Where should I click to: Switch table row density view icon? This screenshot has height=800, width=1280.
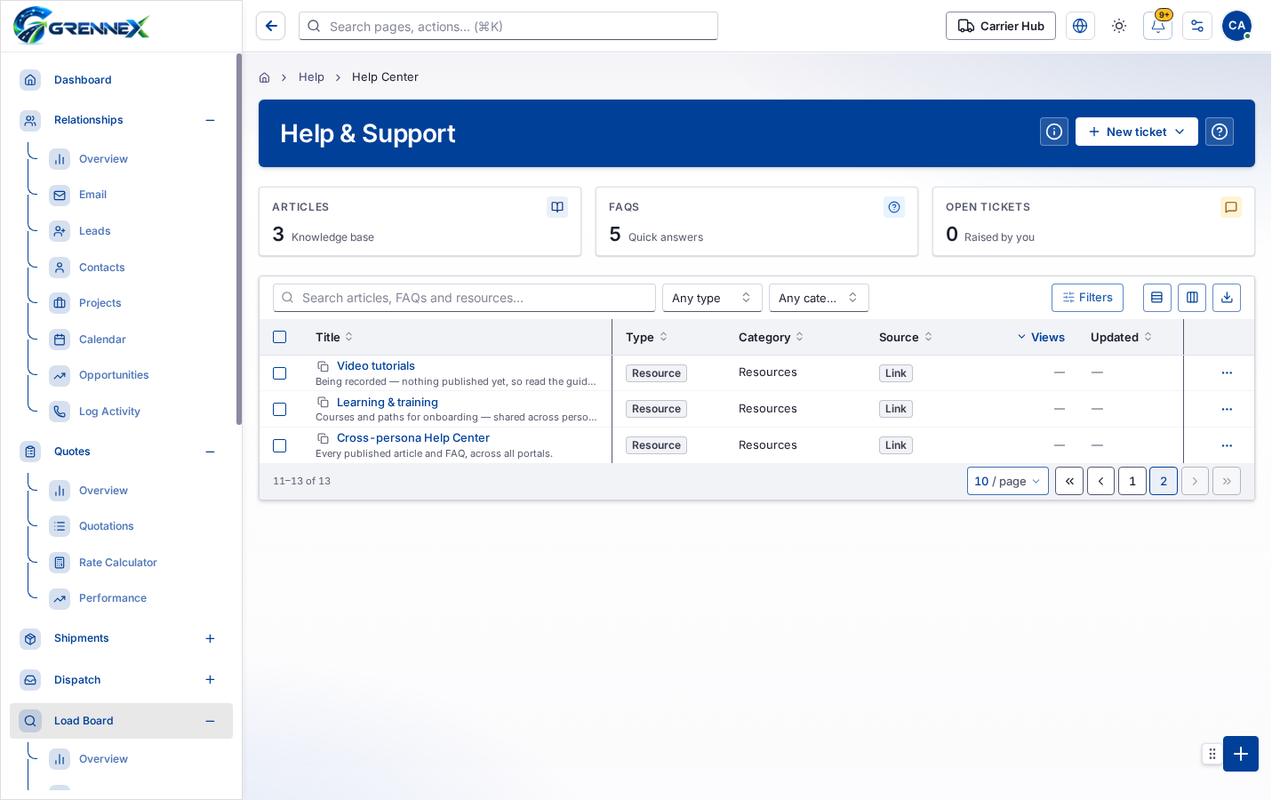[x=1157, y=297]
